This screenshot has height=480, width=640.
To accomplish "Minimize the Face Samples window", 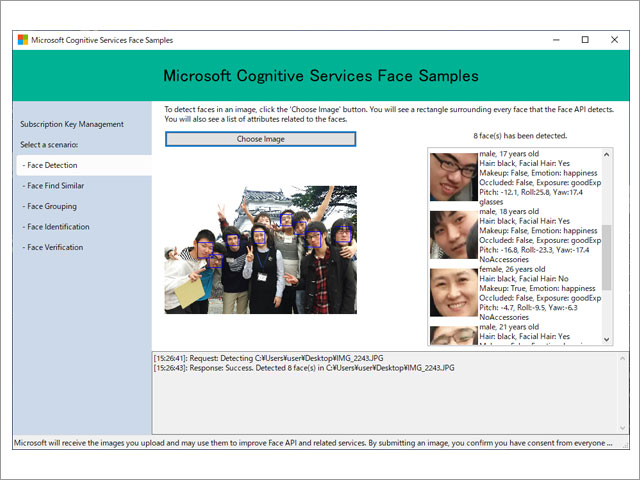I will point(556,40).
